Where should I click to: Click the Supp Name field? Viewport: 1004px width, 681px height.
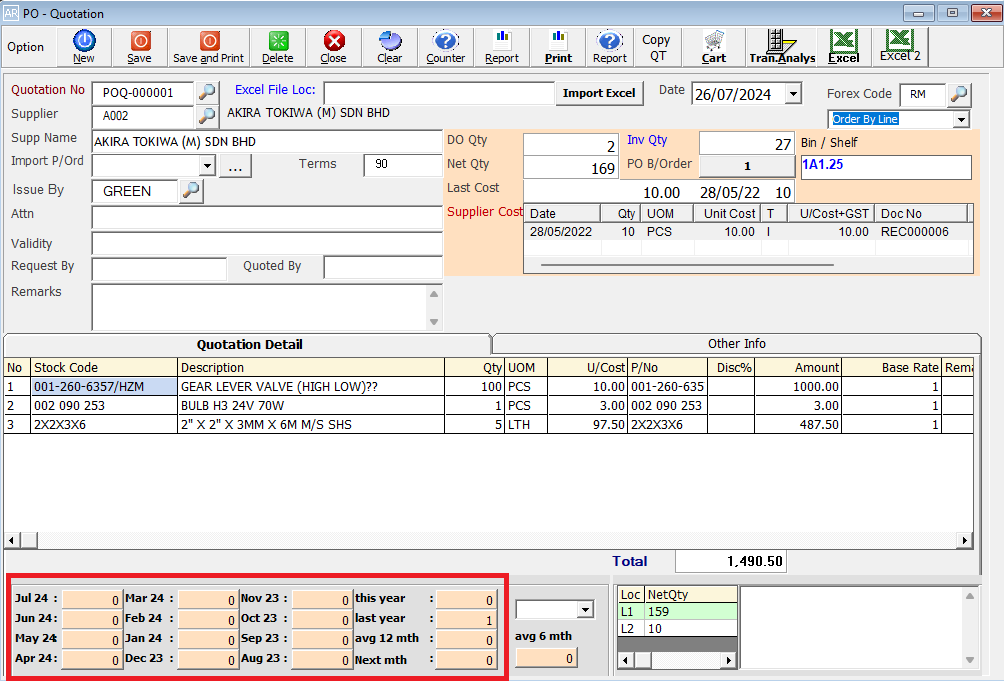(267, 142)
